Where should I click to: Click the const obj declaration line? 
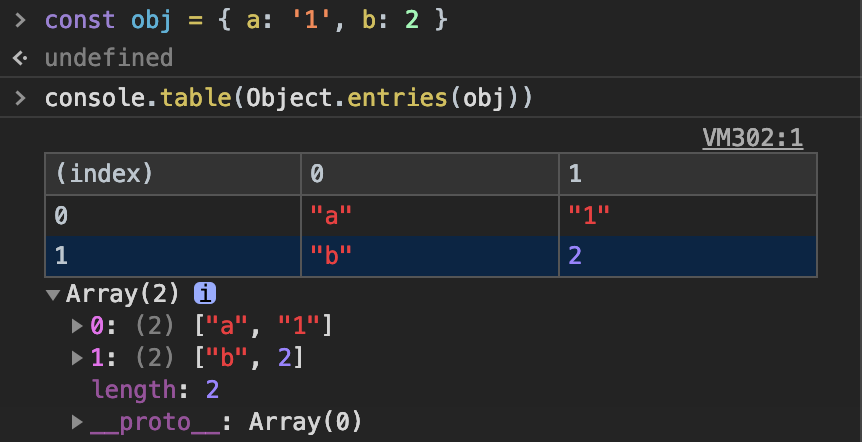(x=246, y=21)
